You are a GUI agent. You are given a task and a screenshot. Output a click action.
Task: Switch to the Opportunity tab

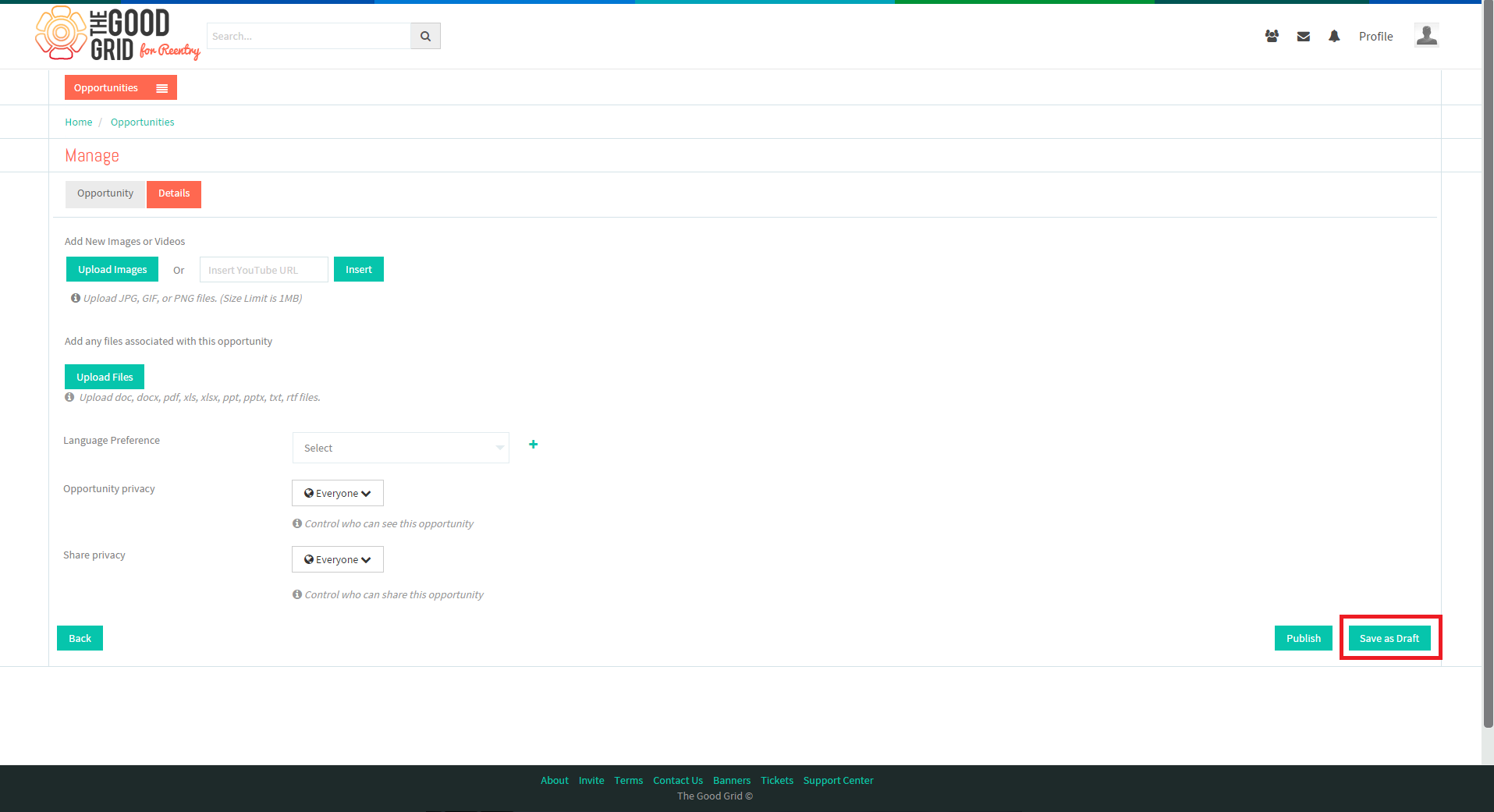tap(105, 193)
